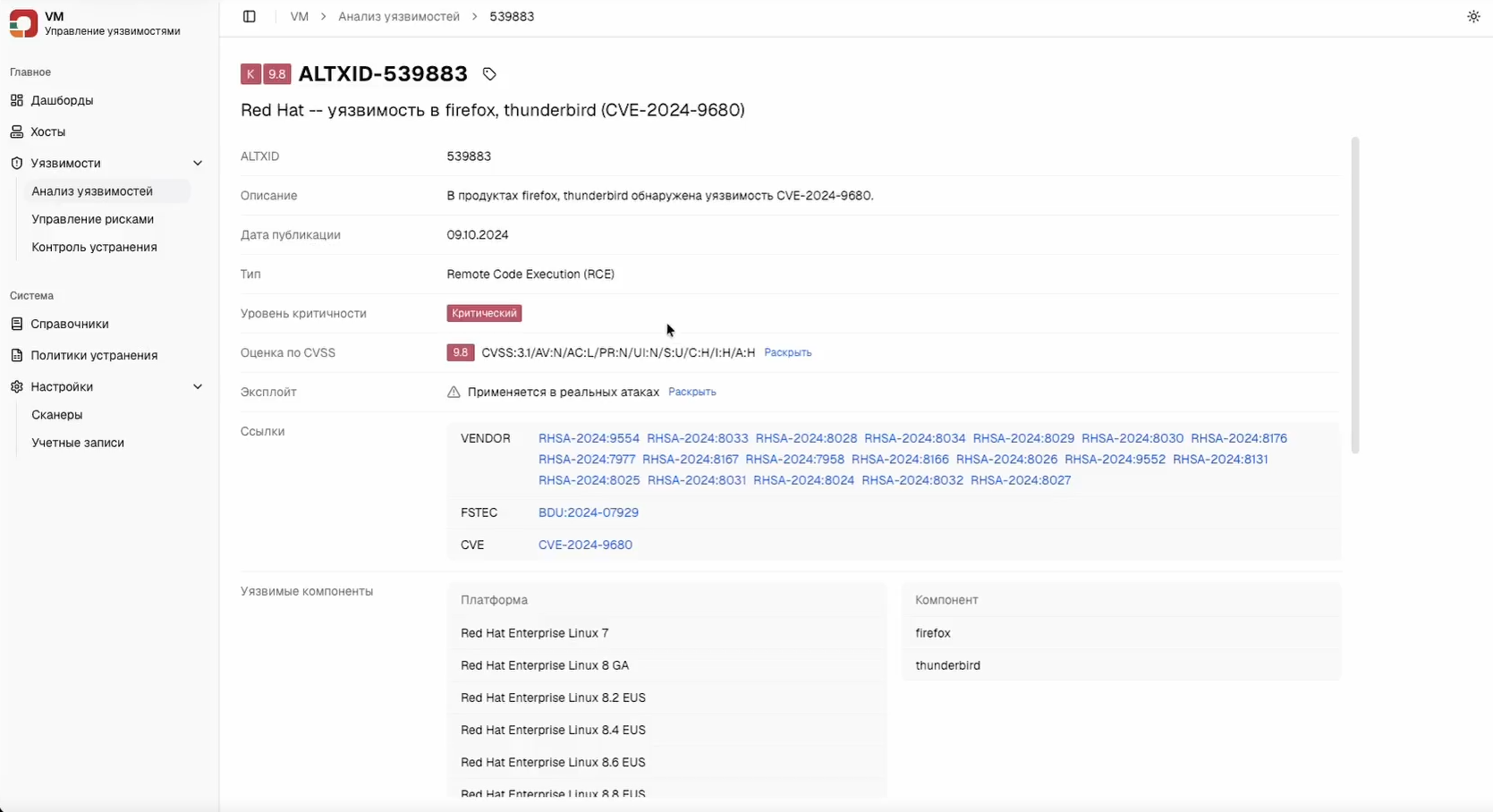
Task: Click the tag icon next to ALTXID-539883
Action: (489, 74)
